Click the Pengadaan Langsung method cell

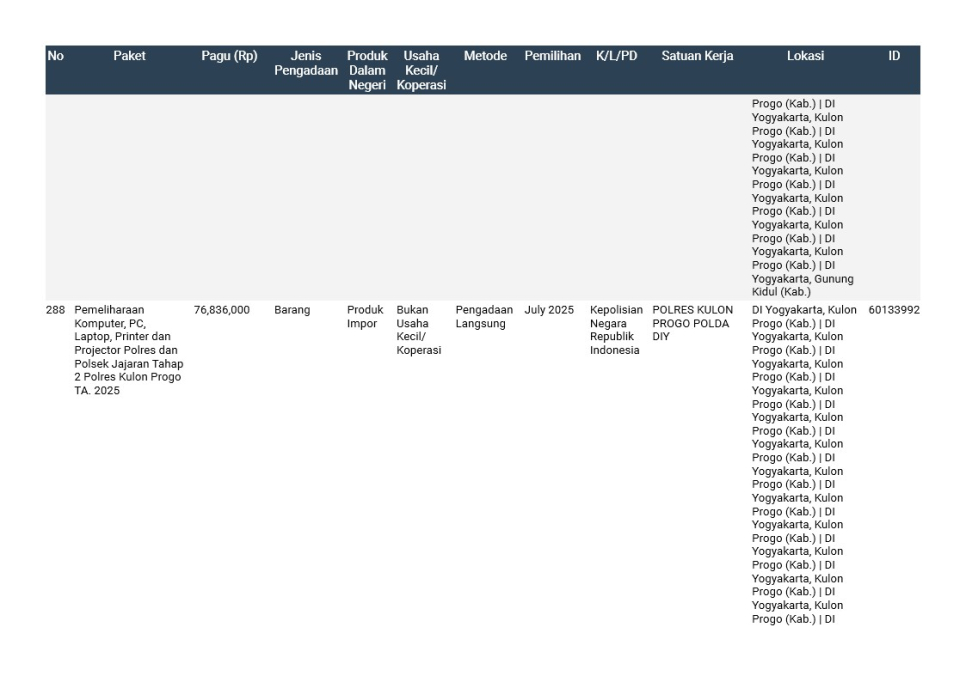(484, 317)
